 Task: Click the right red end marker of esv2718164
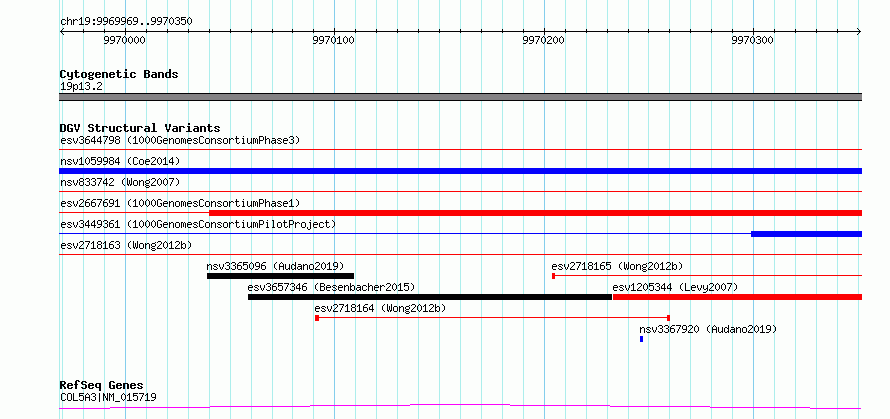669,318
